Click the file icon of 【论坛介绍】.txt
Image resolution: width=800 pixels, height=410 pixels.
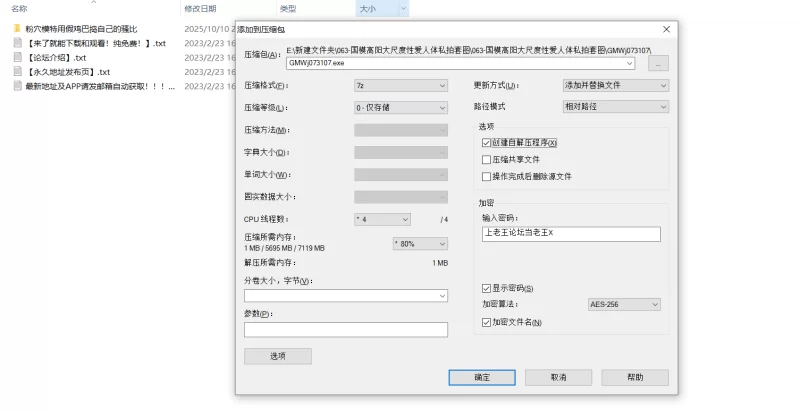click(x=17, y=57)
